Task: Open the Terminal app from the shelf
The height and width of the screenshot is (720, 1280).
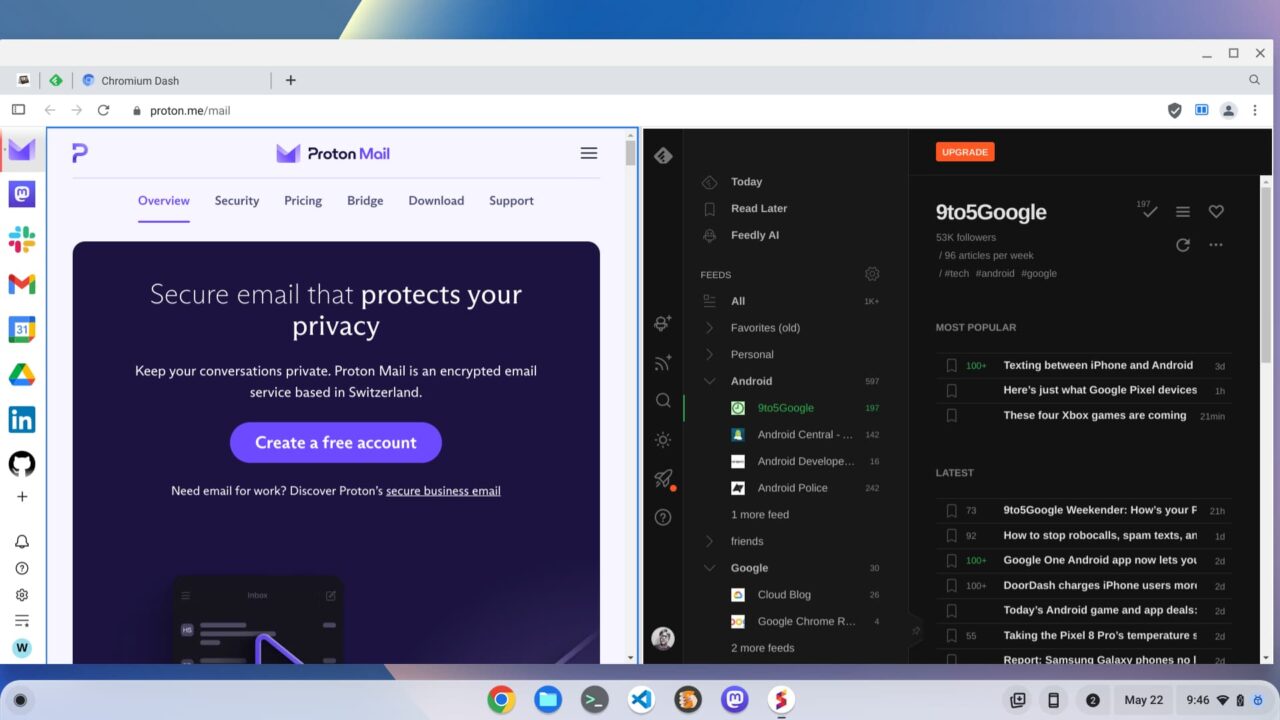Action: 594,700
